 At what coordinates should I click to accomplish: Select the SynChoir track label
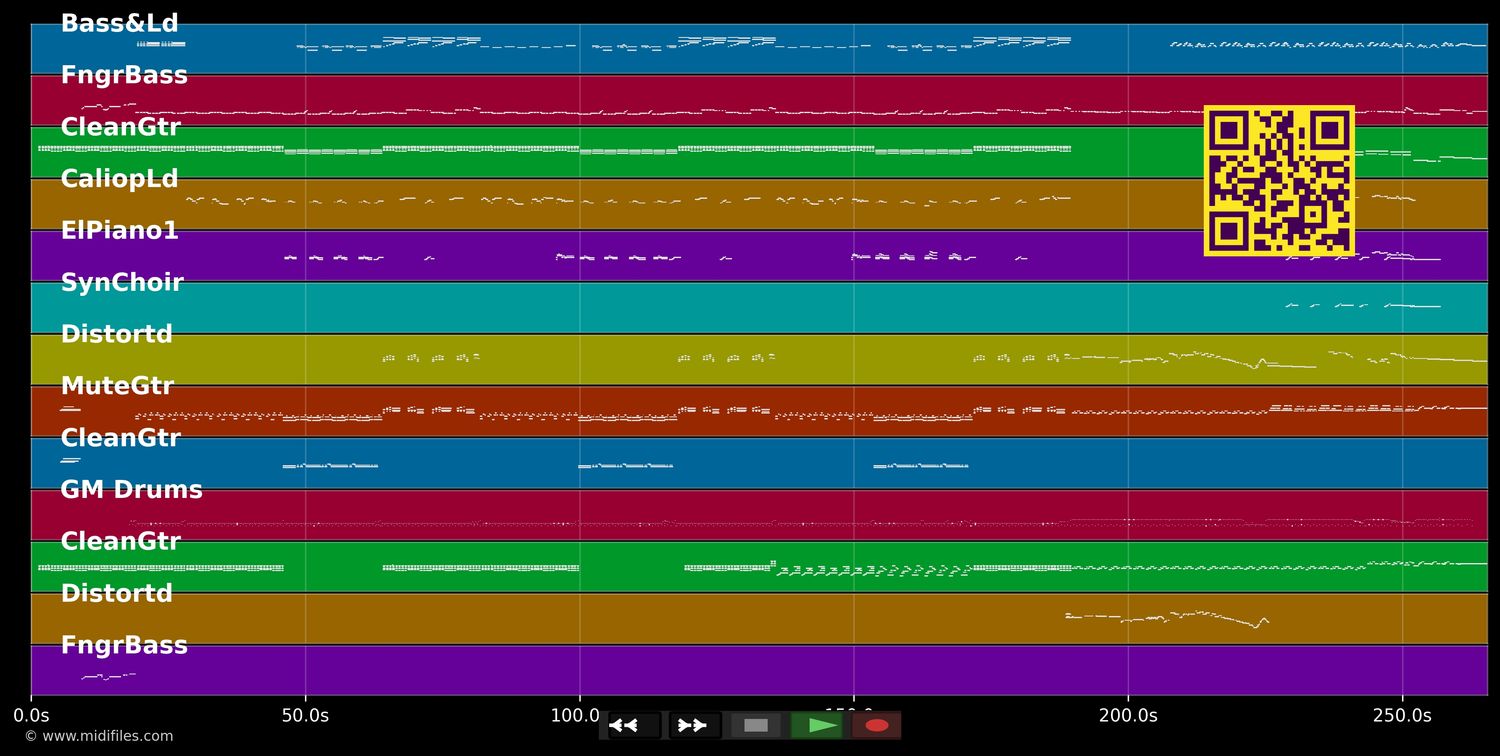[x=122, y=283]
